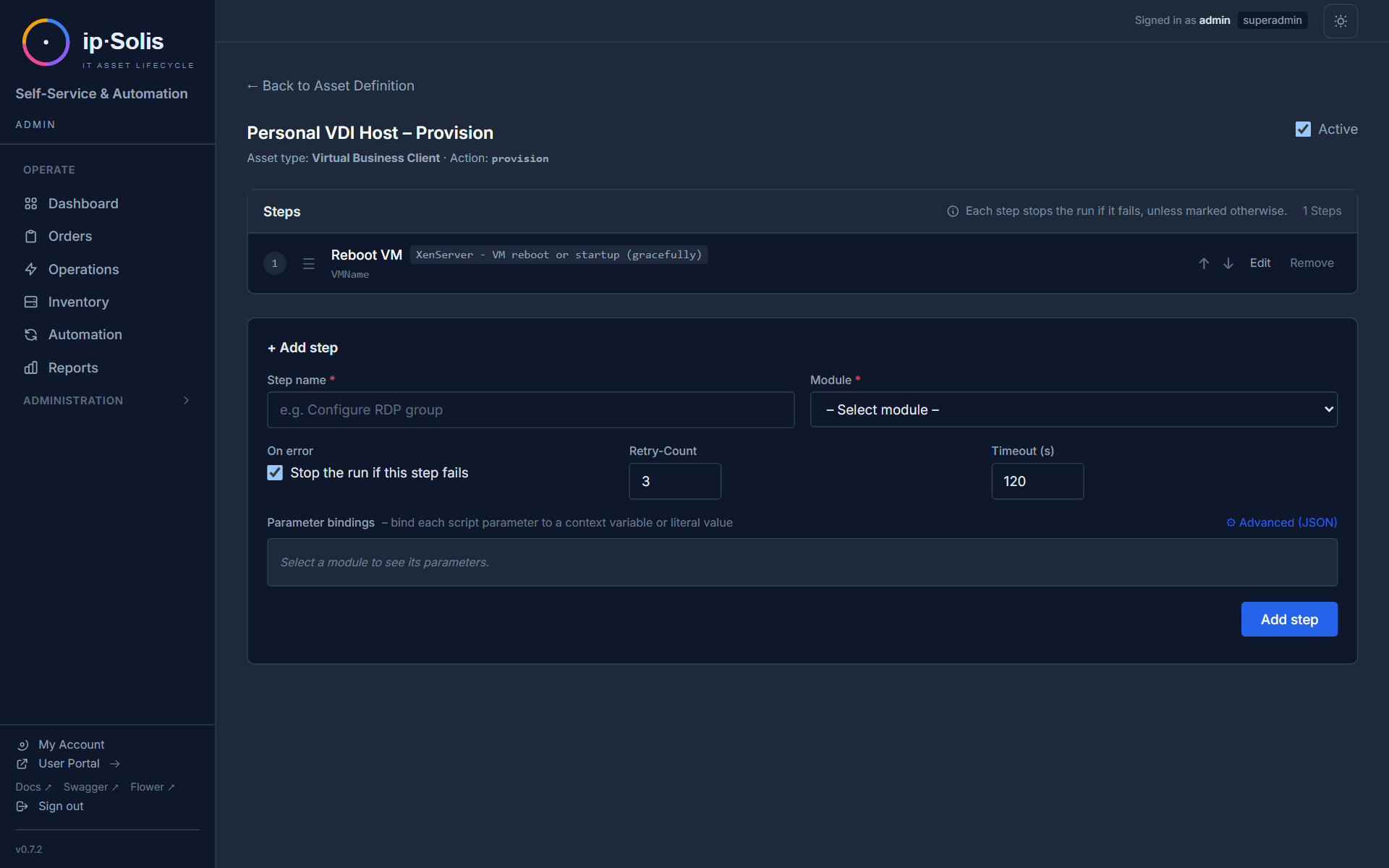The height and width of the screenshot is (868, 1389).
Task: Click the v0.7.2 version label
Action: tap(29, 849)
